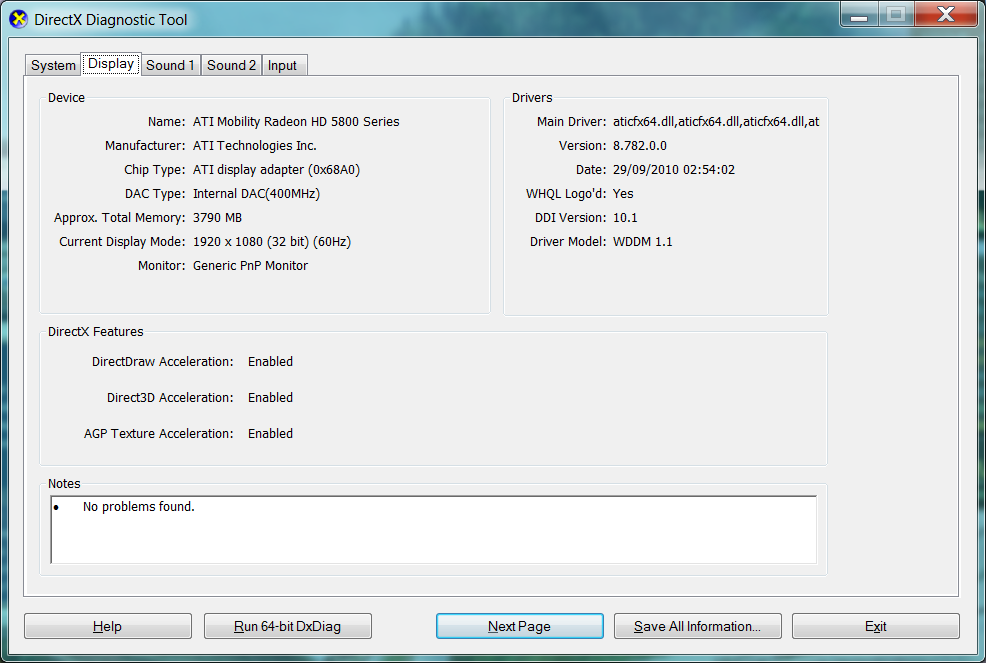Click the Next Page button
Screen dimensions: 995x667
click(x=520, y=627)
